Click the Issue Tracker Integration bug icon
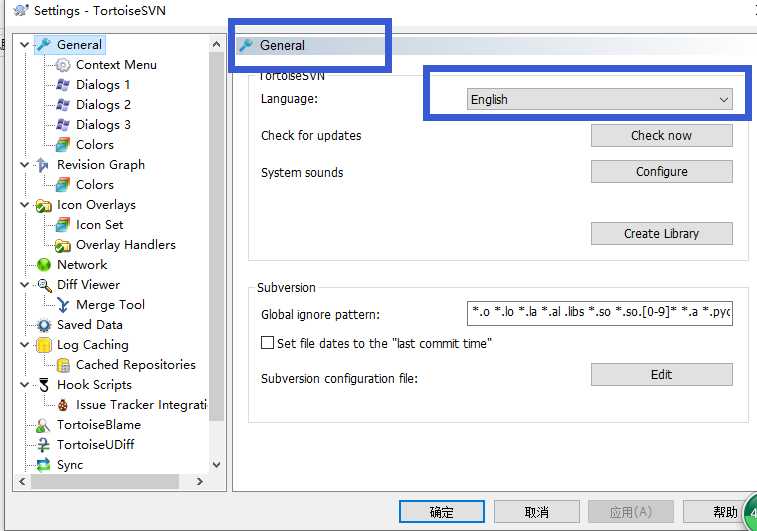Viewport: 757px width, 531px height. click(x=63, y=405)
